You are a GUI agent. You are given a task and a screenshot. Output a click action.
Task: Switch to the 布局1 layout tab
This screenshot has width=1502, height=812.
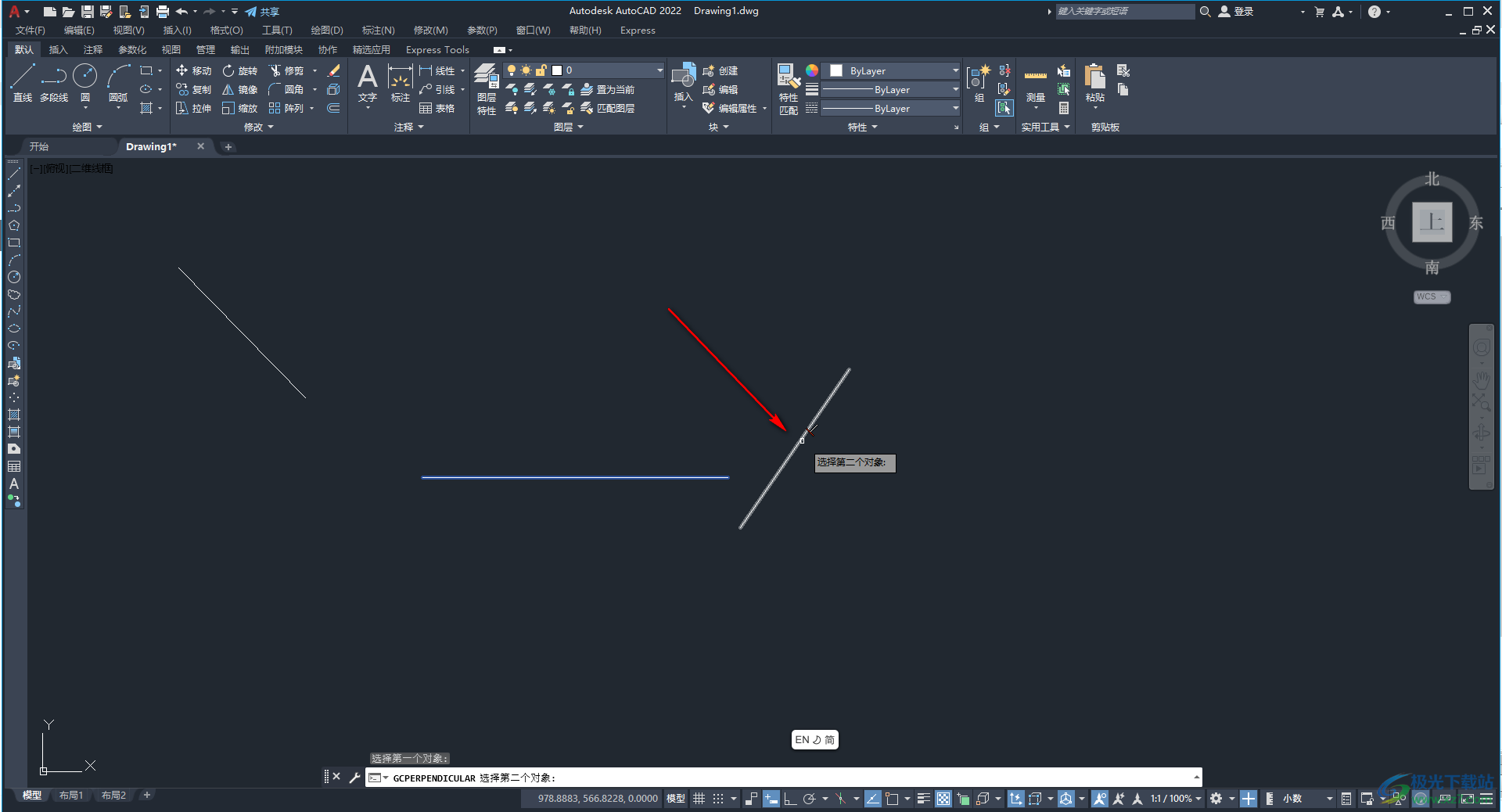tap(70, 795)
